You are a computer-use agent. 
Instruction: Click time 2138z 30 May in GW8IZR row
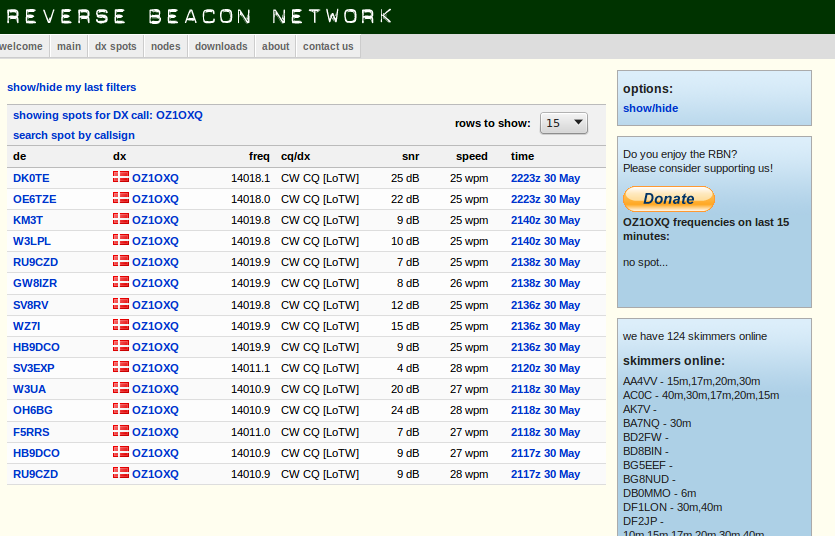545,283
